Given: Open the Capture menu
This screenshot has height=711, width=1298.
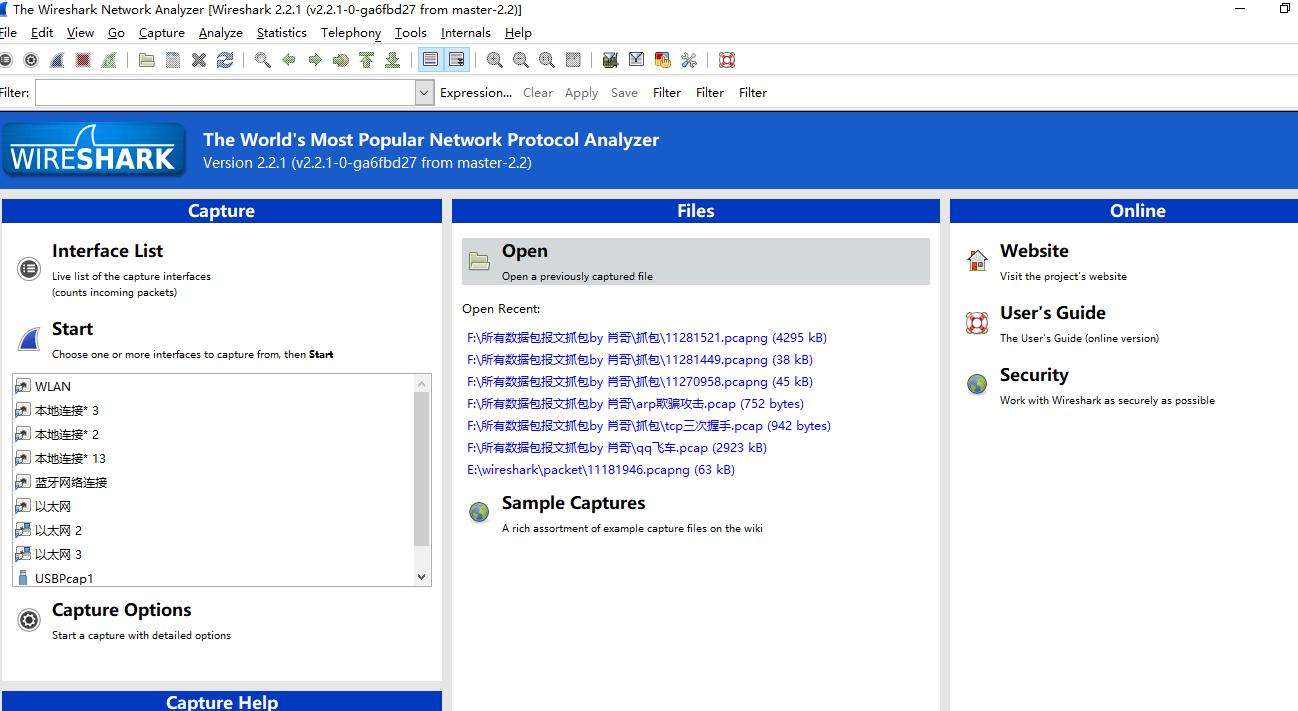Looking at the screenshot, I should coord(162,33).
